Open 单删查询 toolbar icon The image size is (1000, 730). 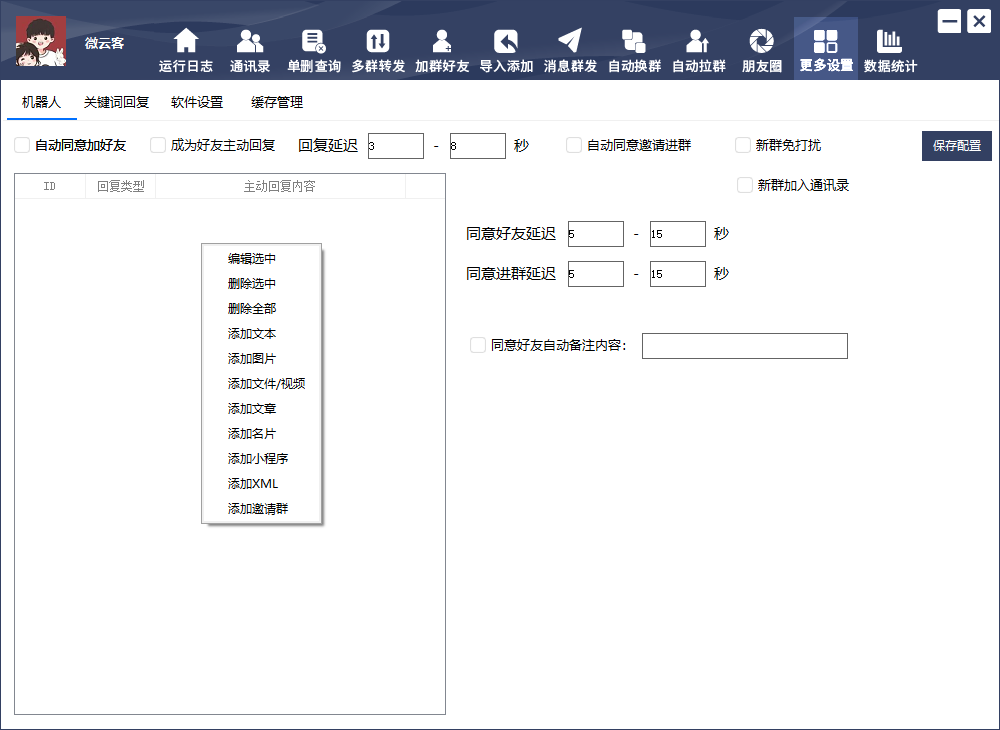(314, 42)
